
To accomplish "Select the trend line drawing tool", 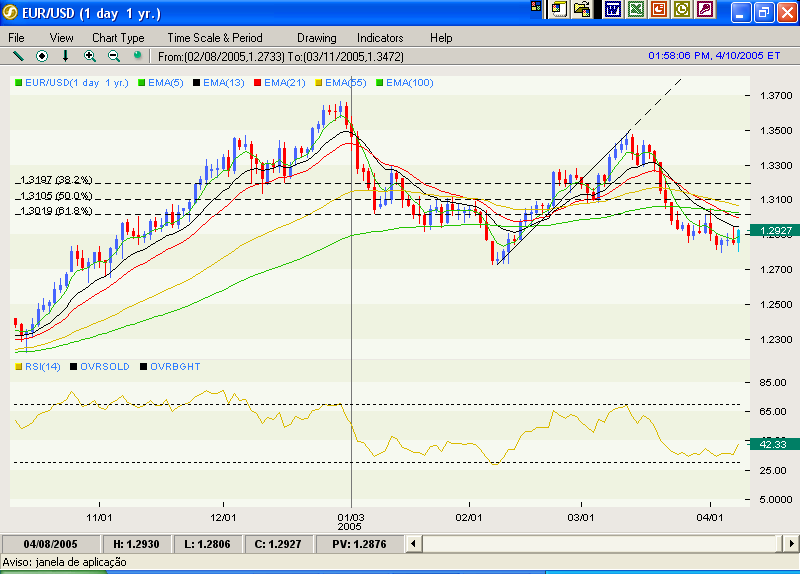I will pyautogui.click(x=17, y=56).
